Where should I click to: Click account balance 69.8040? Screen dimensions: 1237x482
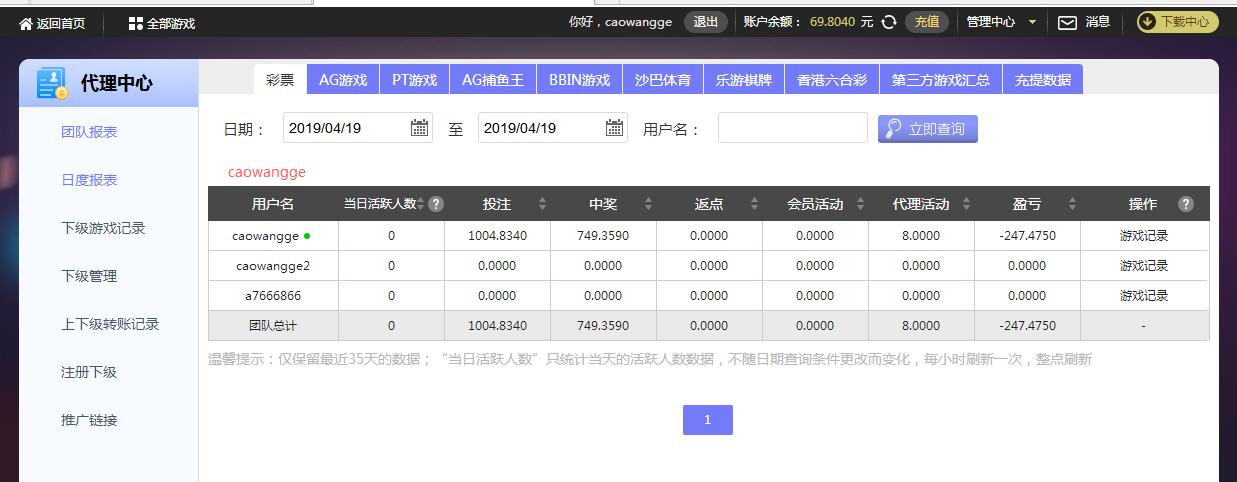coord(832,22)
